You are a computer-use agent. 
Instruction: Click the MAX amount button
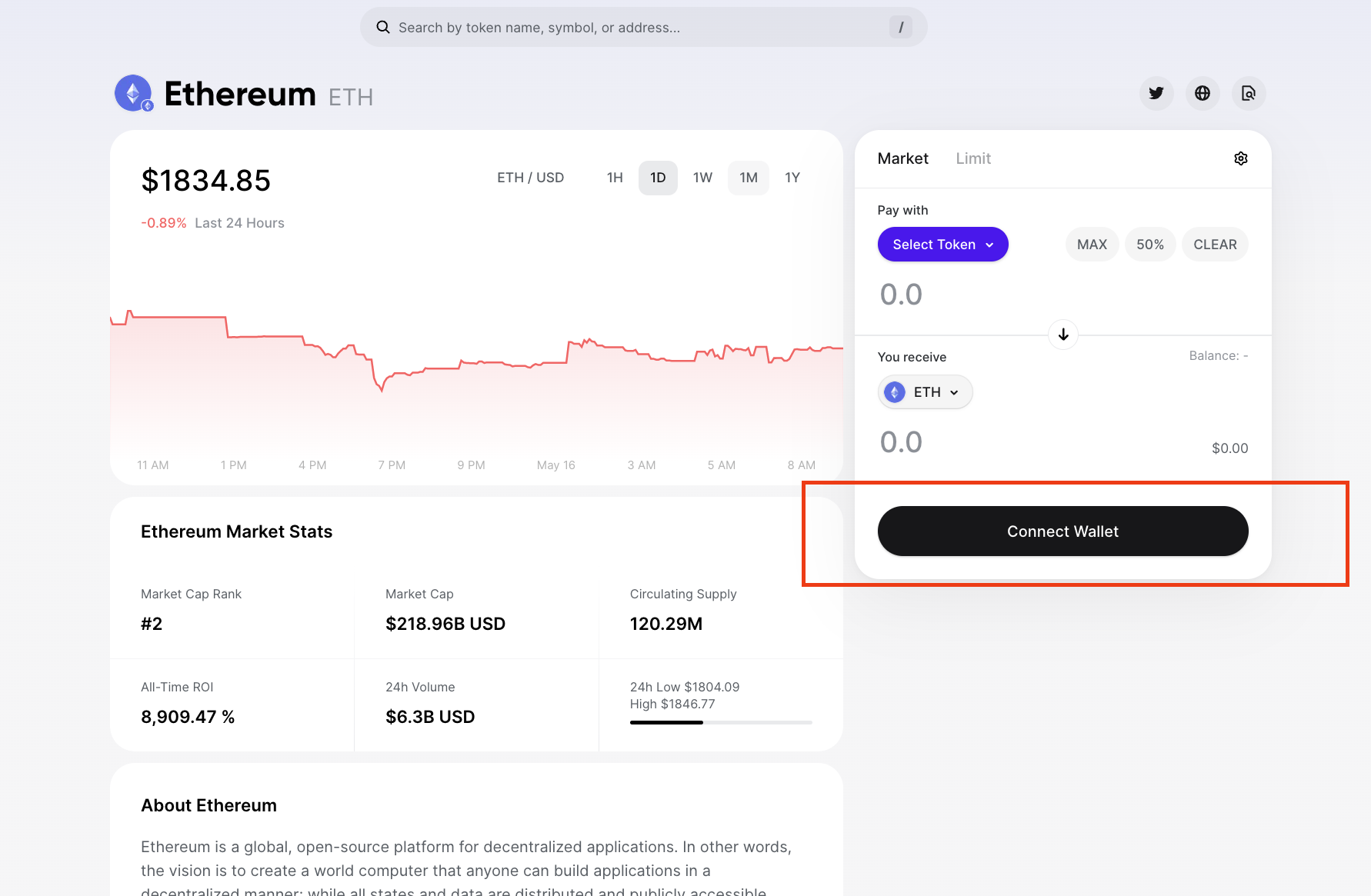[x=1091, y=245]
